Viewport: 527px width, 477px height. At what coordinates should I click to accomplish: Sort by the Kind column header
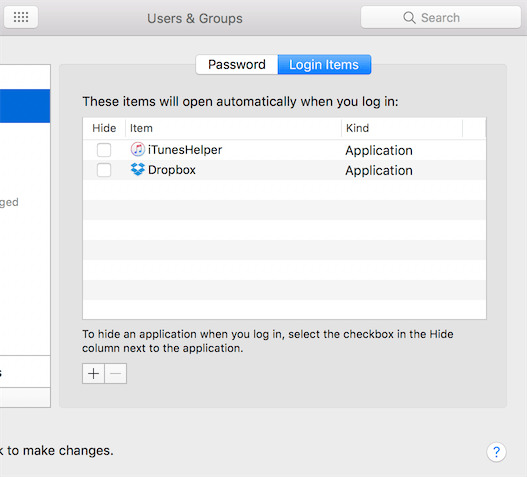click(x=402, y=128)
